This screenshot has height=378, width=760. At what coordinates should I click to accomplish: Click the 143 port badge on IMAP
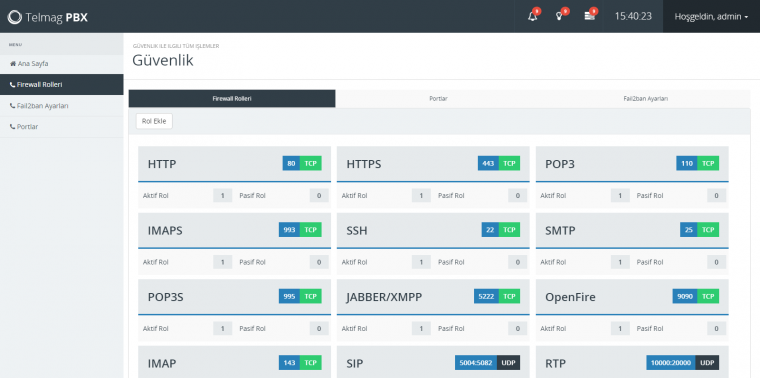click(x=289, y=362)
